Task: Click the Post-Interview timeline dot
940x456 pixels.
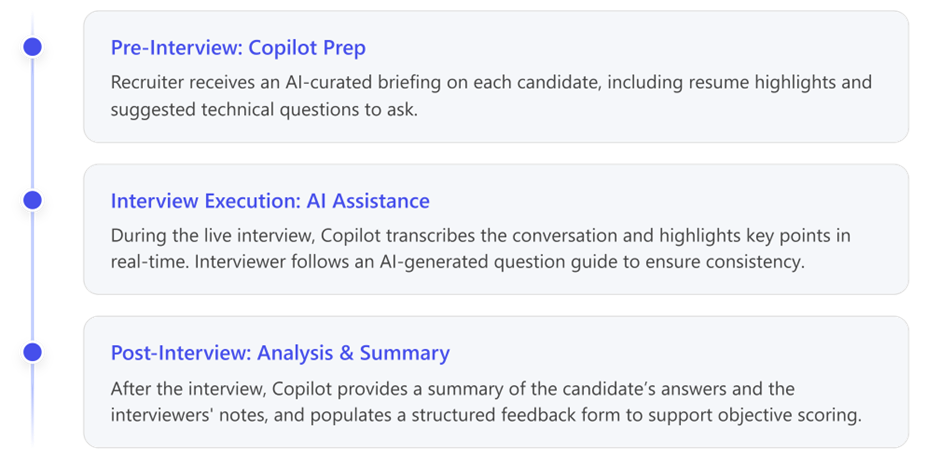Action: point(32,352)
